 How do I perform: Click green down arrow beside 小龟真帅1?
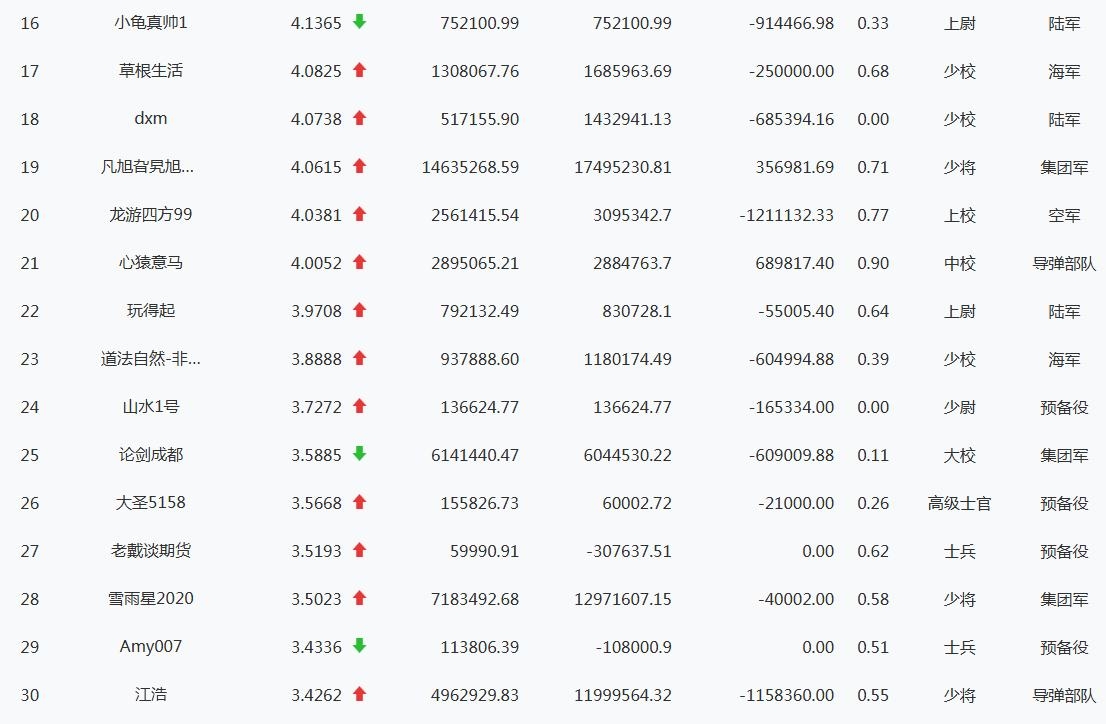point(359,22)
